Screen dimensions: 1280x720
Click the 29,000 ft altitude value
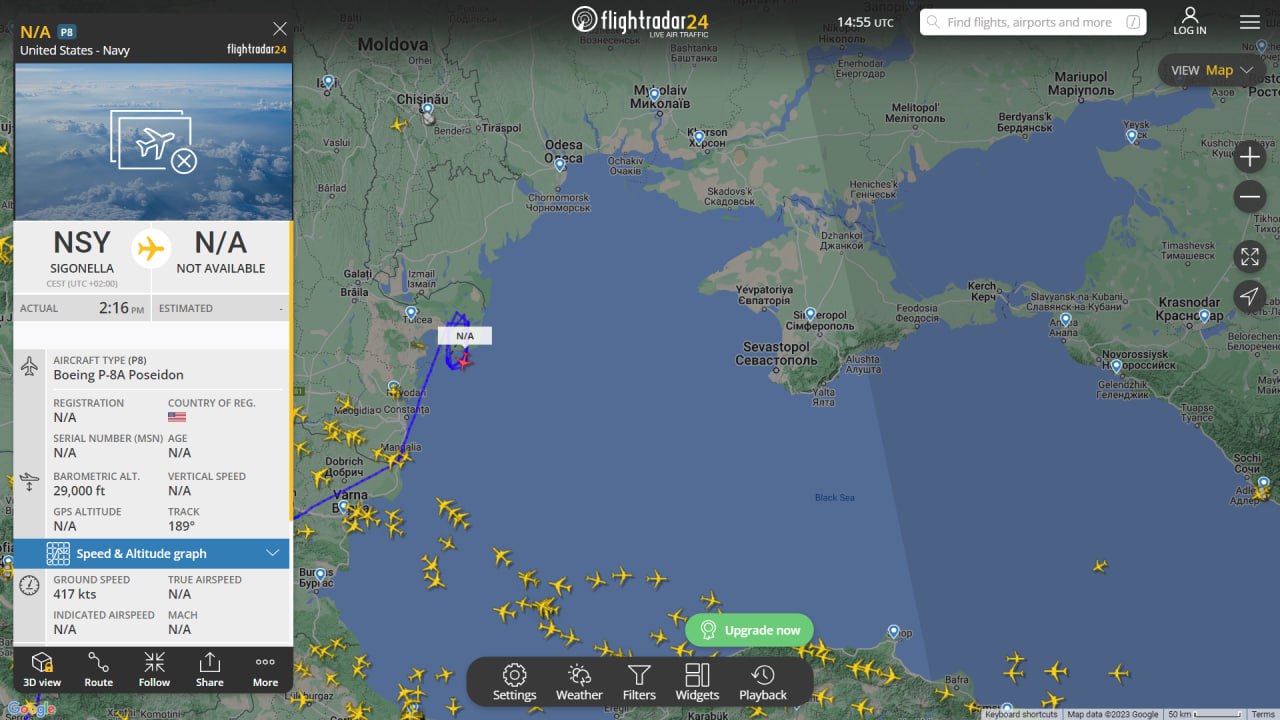[x=79, y=491]
